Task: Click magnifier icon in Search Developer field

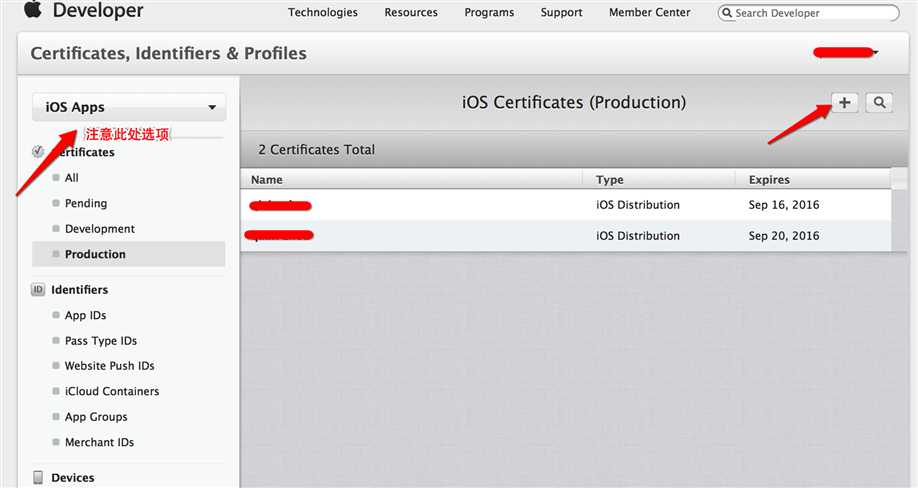Action: 727,13
